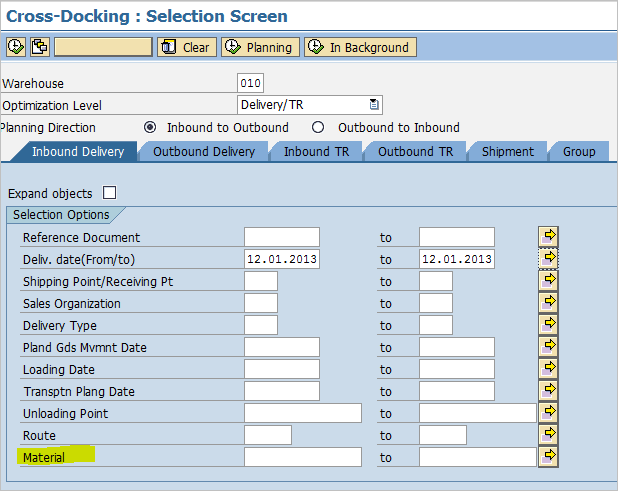Open multiple selection for Delivery Type
Screen dimensions: 618x491
pyautogui.click(x=548, y=324)
